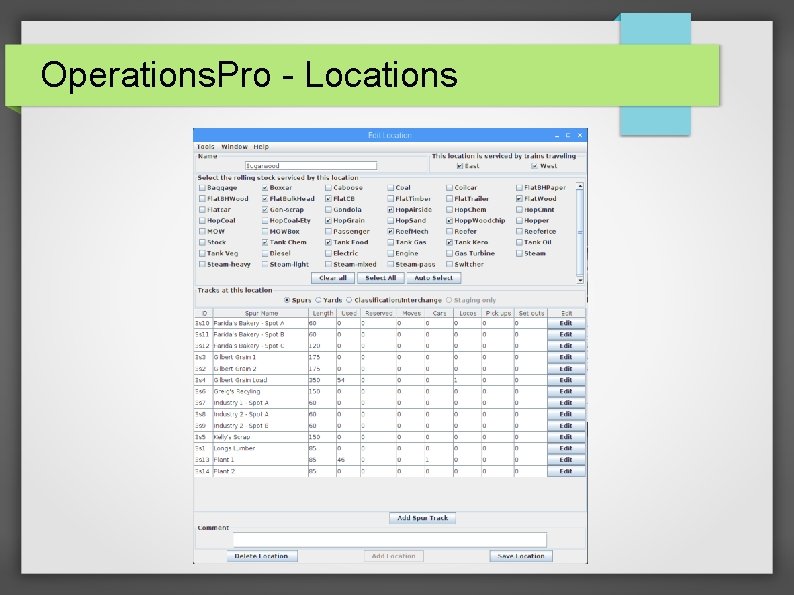Check the Tank Oil checkbox
The width and height of the screenshot is (794, 595).
click(519, 243)
